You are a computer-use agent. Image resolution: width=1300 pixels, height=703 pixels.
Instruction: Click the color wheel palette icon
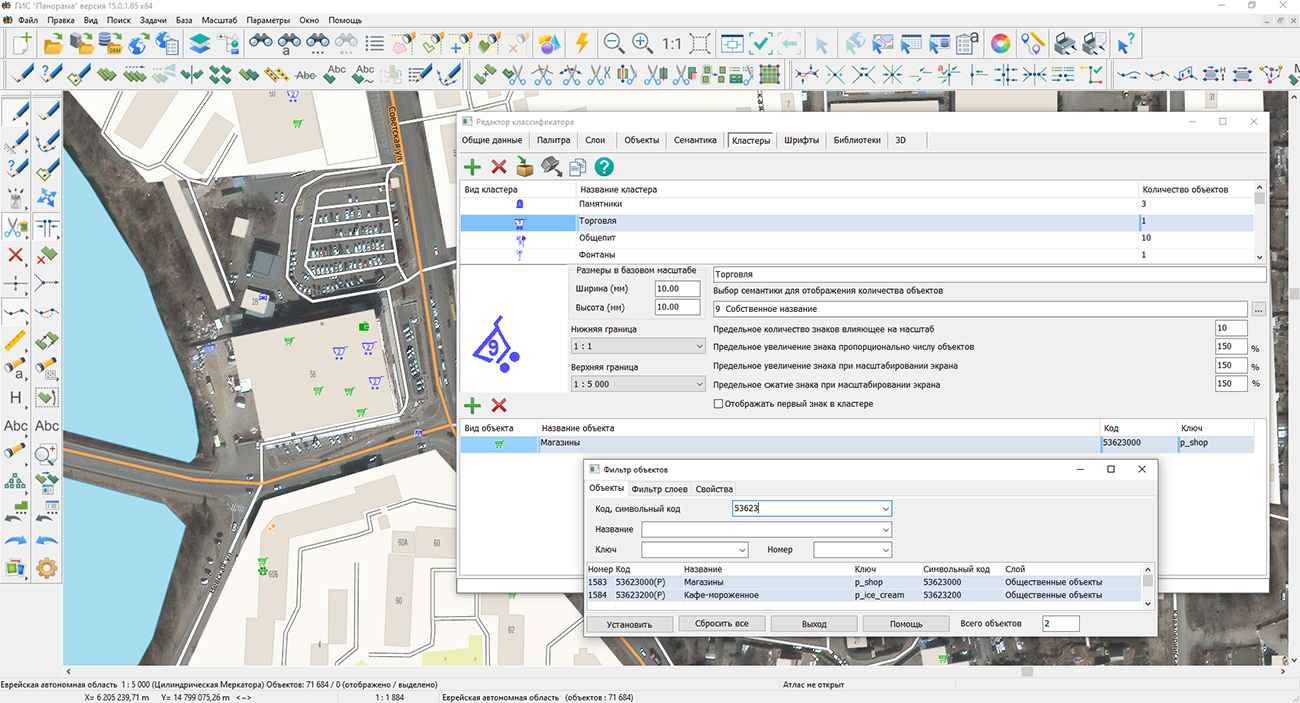[x=999, y=43]
